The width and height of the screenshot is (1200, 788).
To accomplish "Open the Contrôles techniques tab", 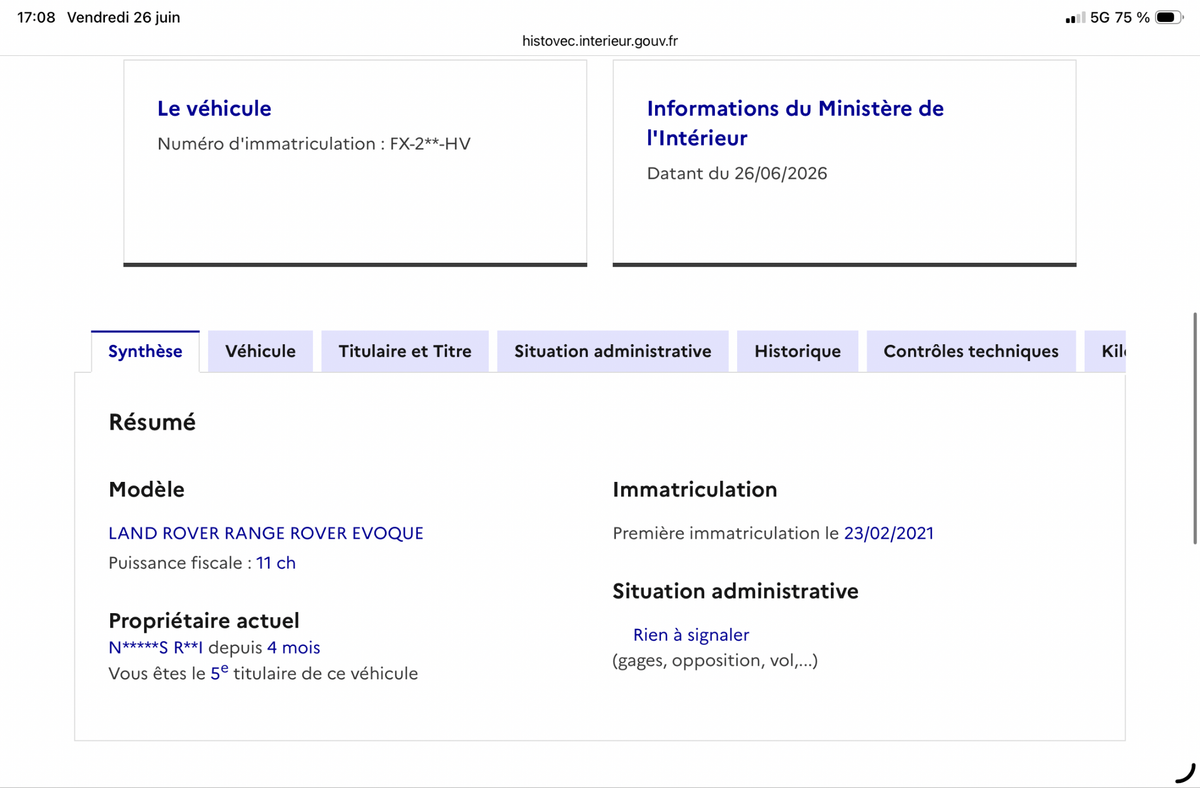I will coord(971,351).
